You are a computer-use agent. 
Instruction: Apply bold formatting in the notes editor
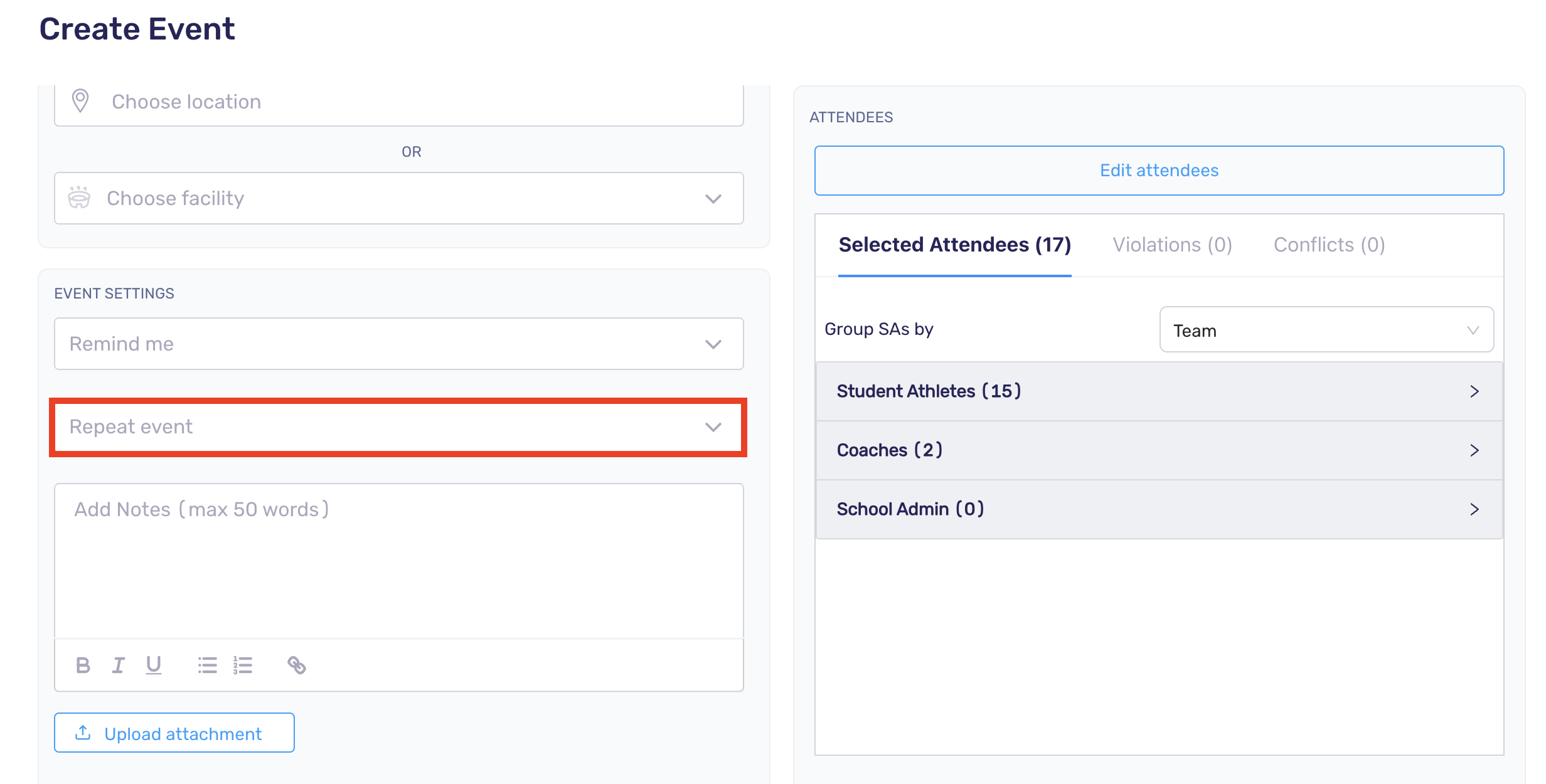pyautogui.click(x=82, y=665)
